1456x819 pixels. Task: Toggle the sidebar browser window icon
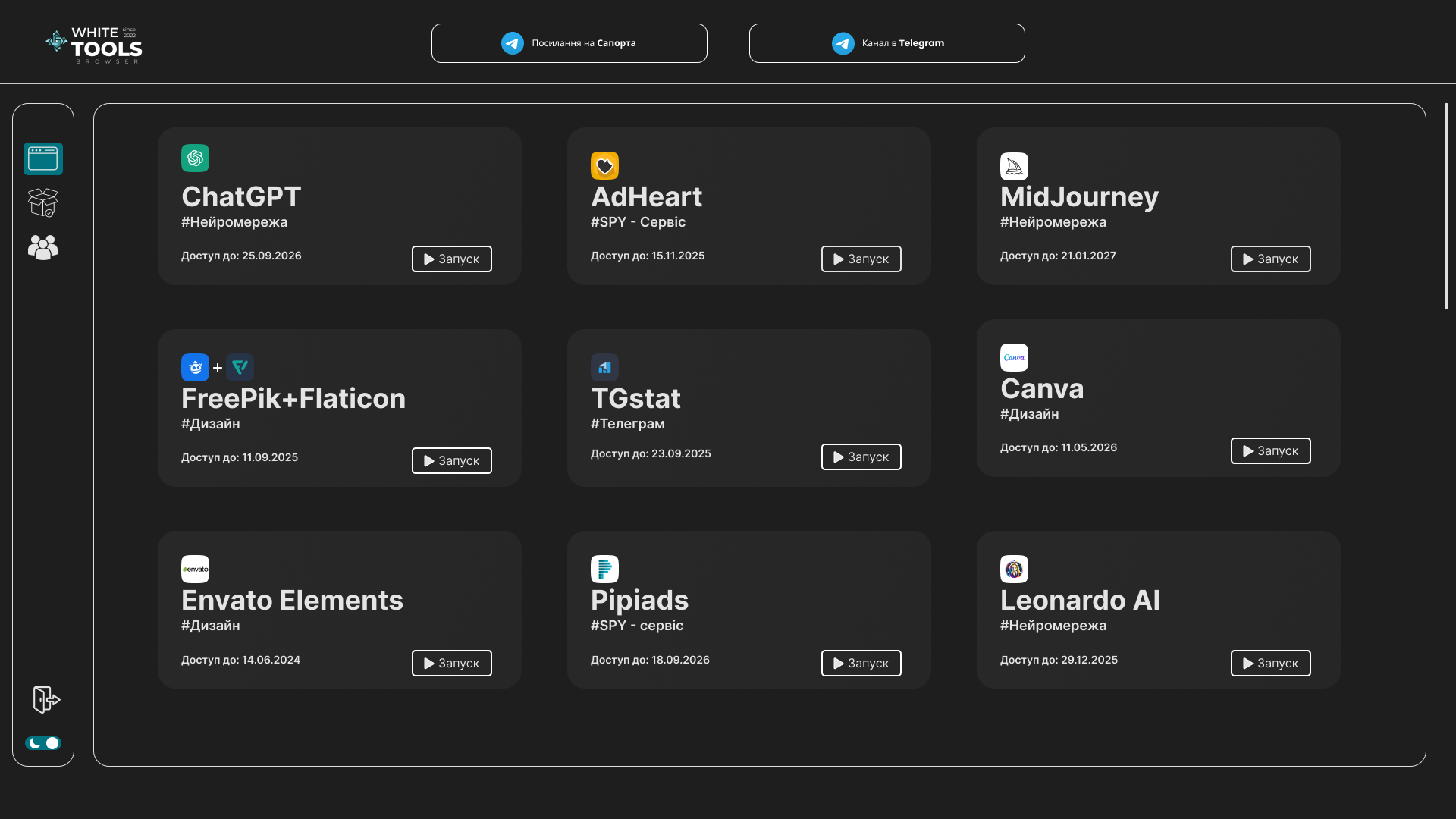(43, 158)
